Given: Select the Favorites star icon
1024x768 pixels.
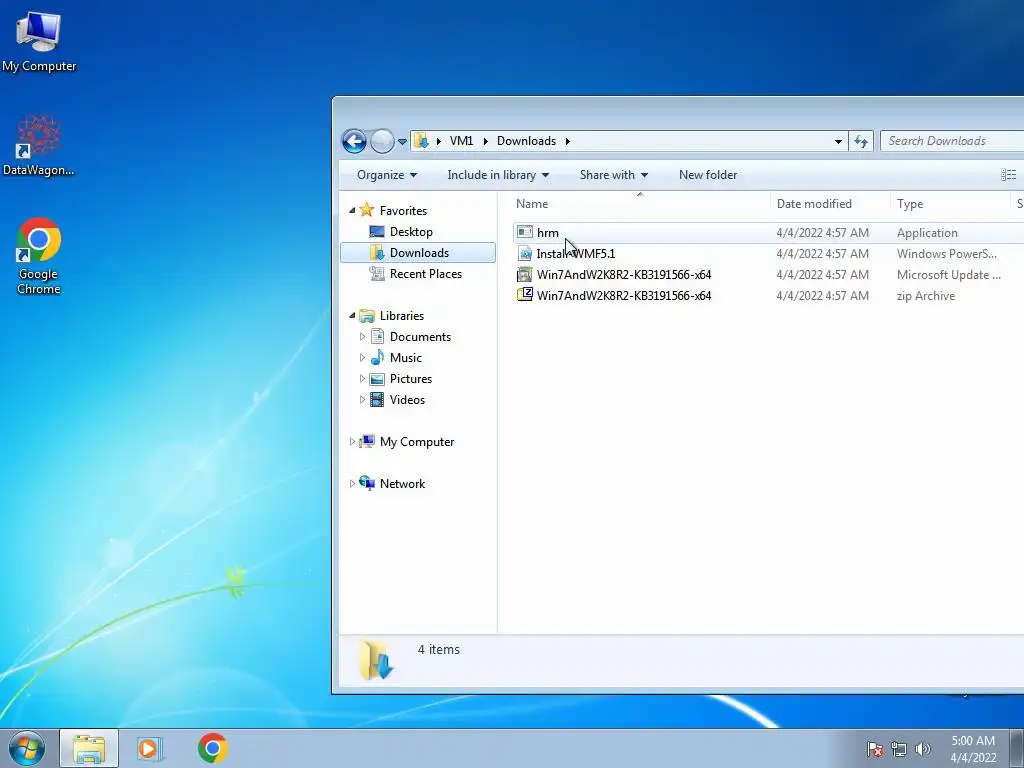Looking at the screenshot, I should tap(367, 210).
